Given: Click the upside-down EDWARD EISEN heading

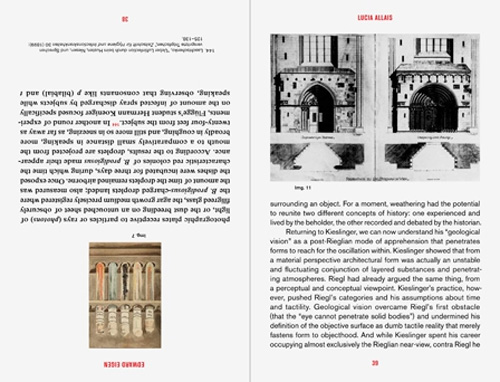Looking at the screenshot, I should (x=124, y=364).
